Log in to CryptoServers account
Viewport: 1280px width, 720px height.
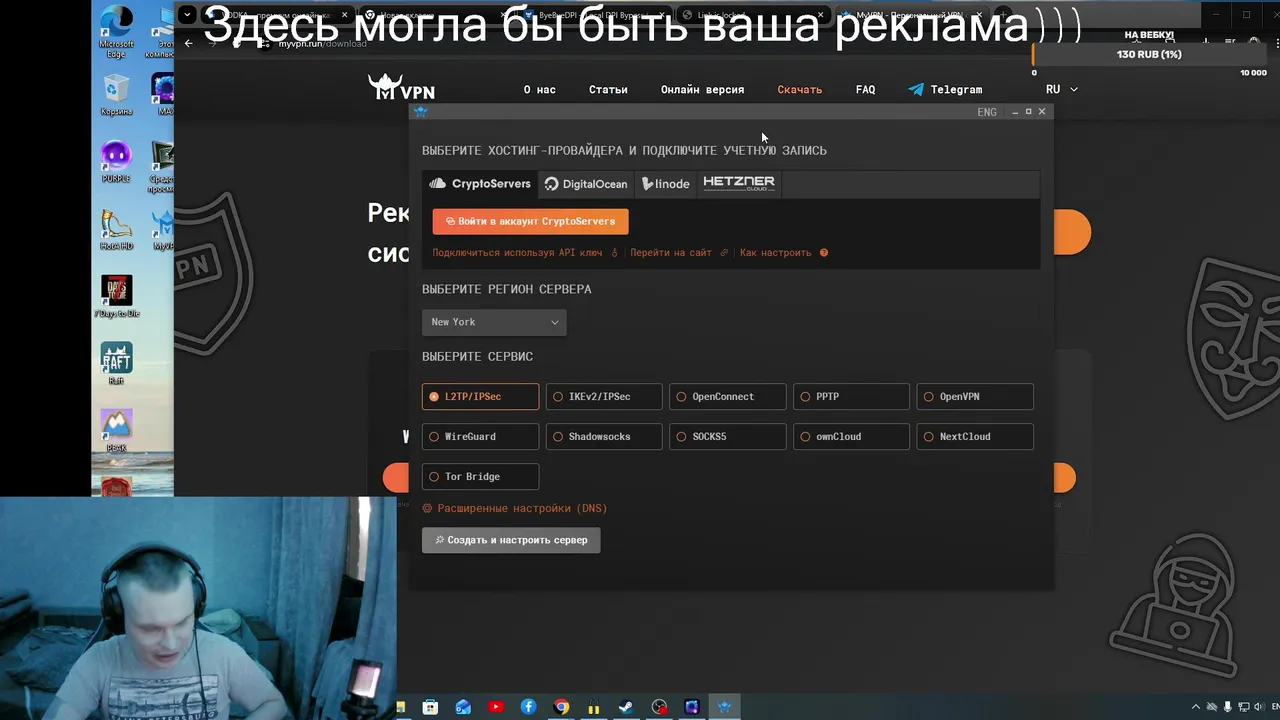(530, 221)
